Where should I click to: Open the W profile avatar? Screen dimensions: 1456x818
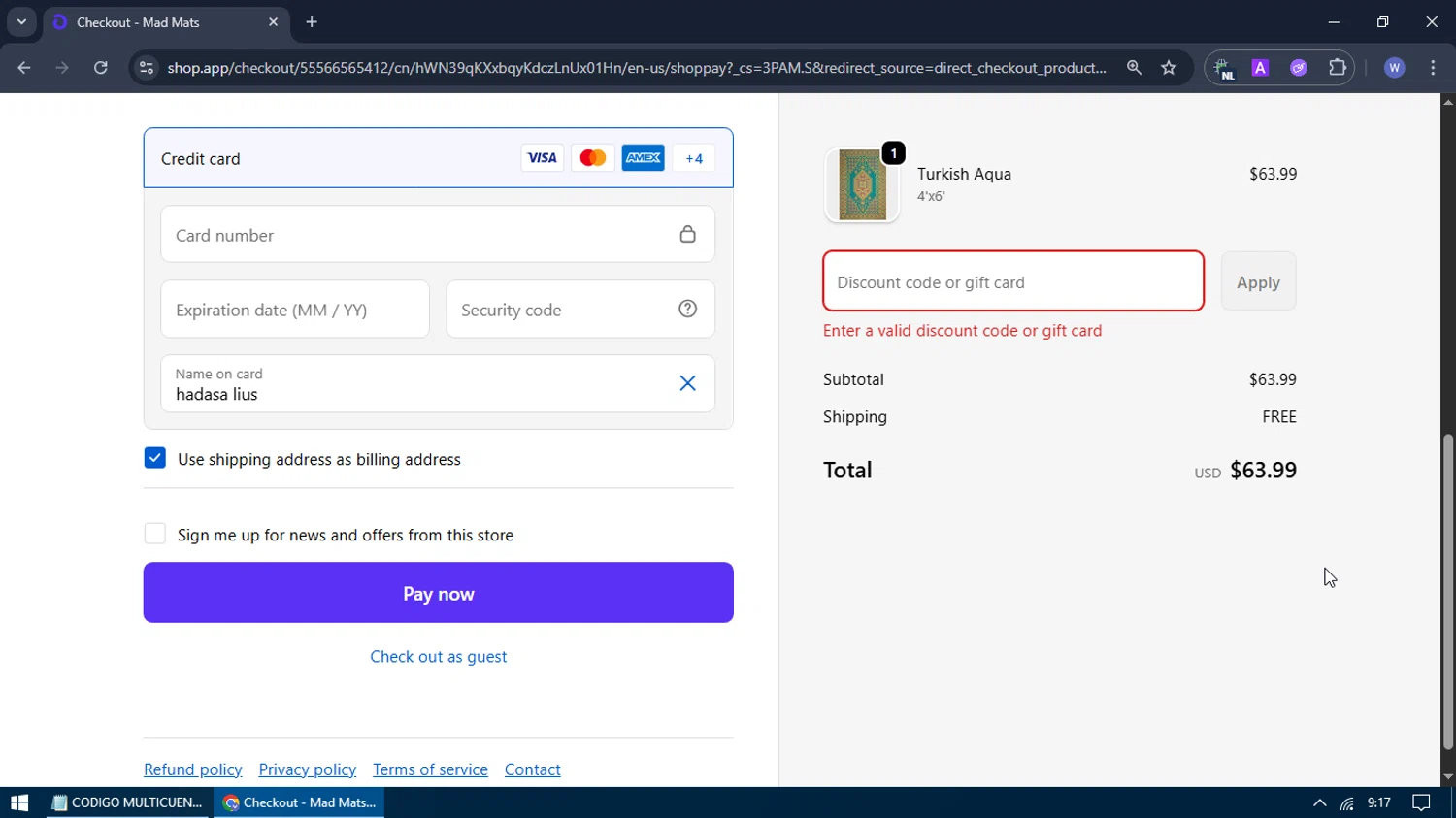tap(1395, 68)
